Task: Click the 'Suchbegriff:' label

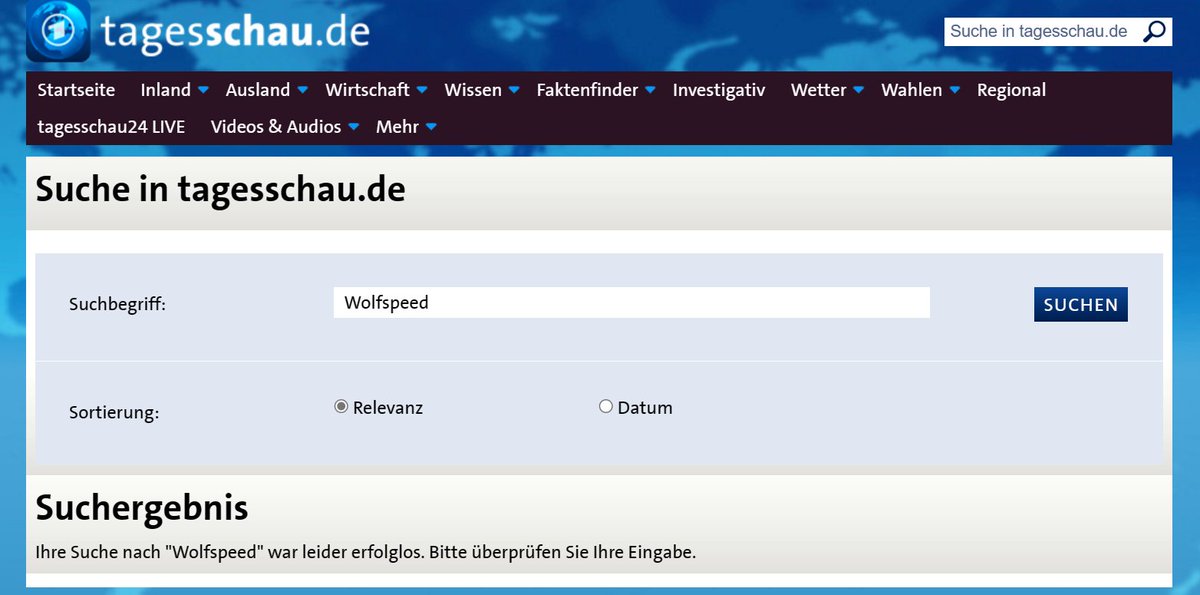Action: (x=117, y=305)
